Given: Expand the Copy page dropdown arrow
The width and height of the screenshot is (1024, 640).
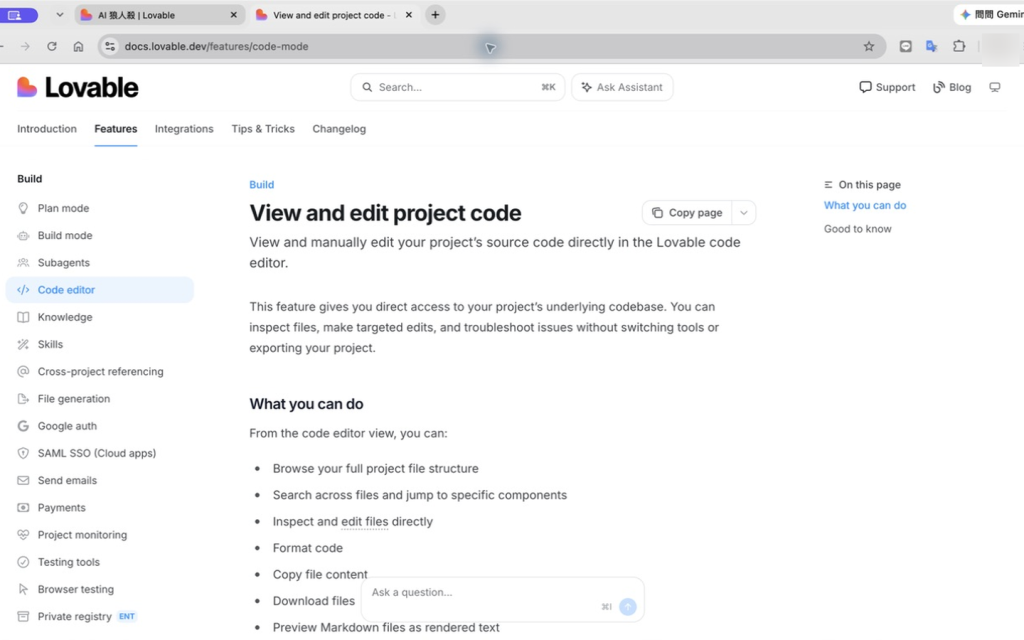Looking at the screenshot, I should click(743, 213).
